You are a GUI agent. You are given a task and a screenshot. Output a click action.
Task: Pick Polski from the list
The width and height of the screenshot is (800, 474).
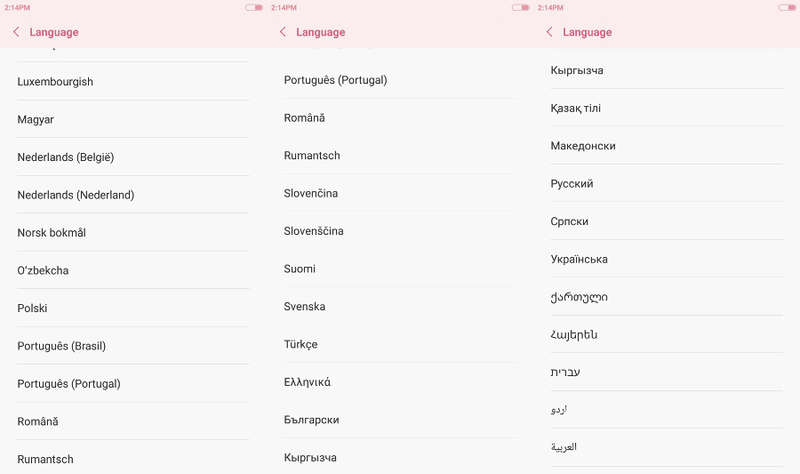[x=133, y=308]
